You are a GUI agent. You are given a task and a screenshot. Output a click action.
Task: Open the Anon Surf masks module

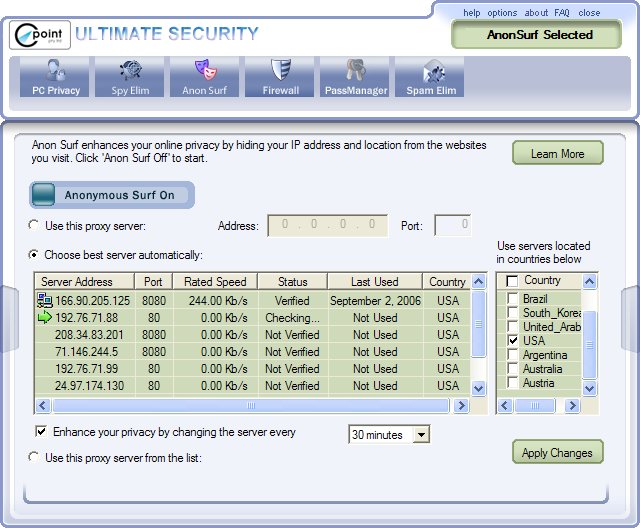204,77
